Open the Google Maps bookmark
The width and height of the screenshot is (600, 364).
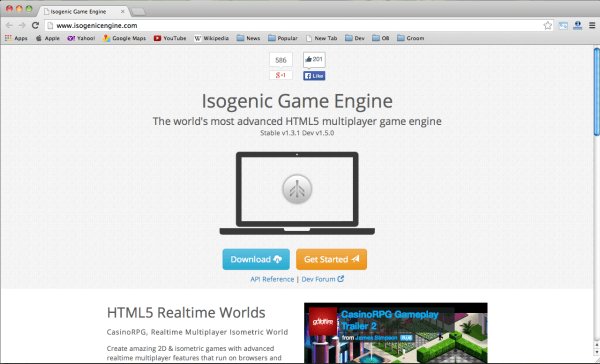click(x=124, y=38)
